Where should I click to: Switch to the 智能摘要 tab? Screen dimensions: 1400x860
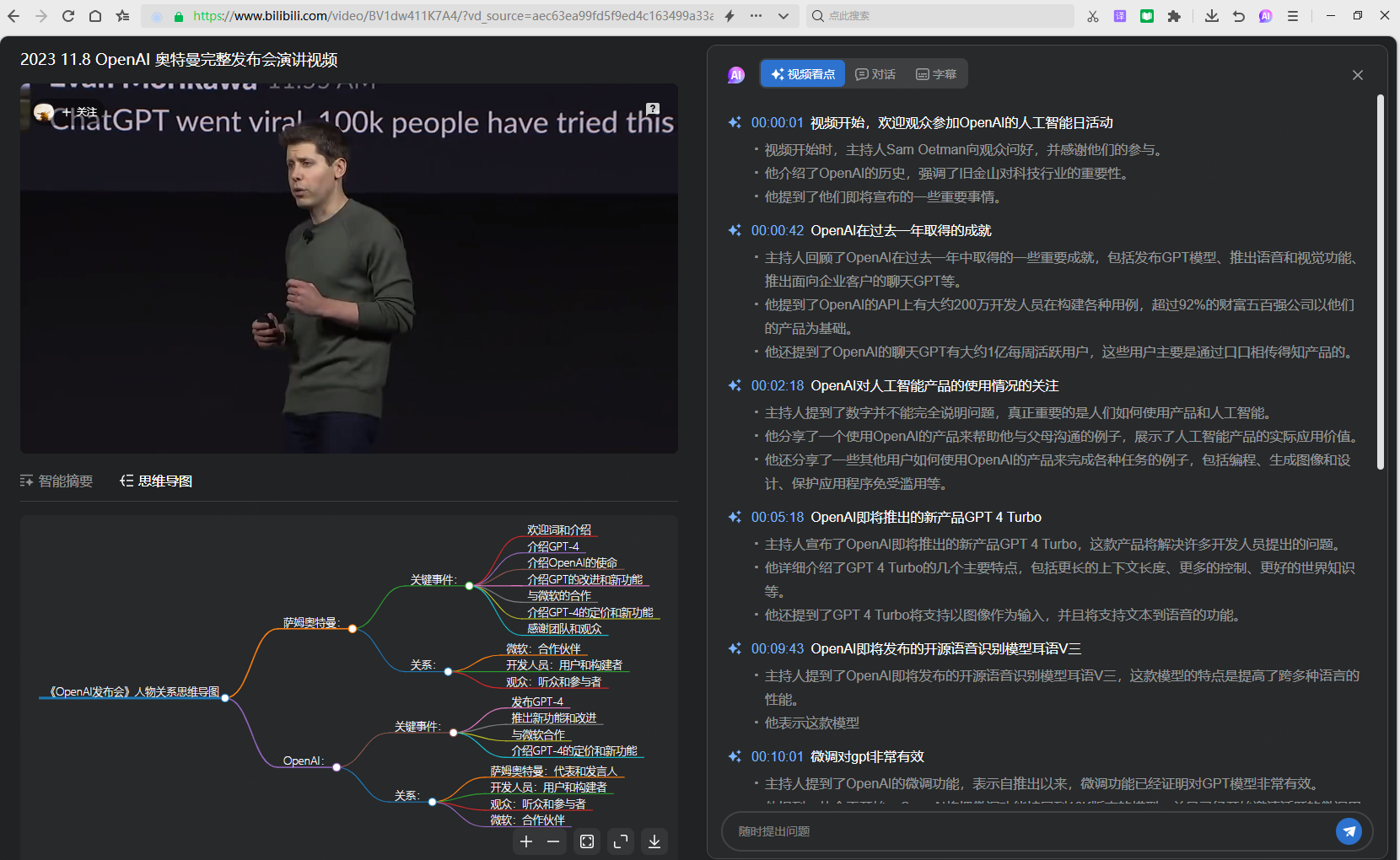(57, 481)
